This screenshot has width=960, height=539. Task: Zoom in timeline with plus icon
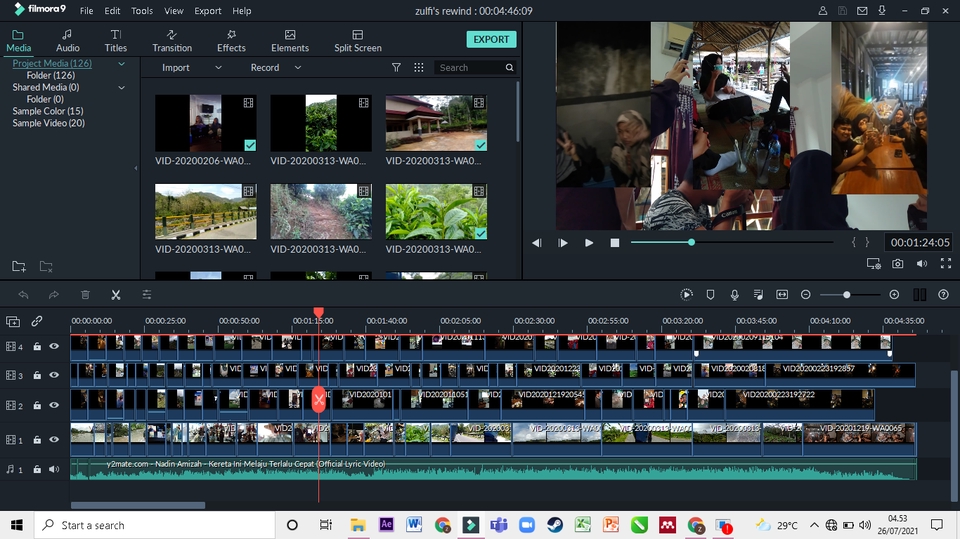pos(894,295)
